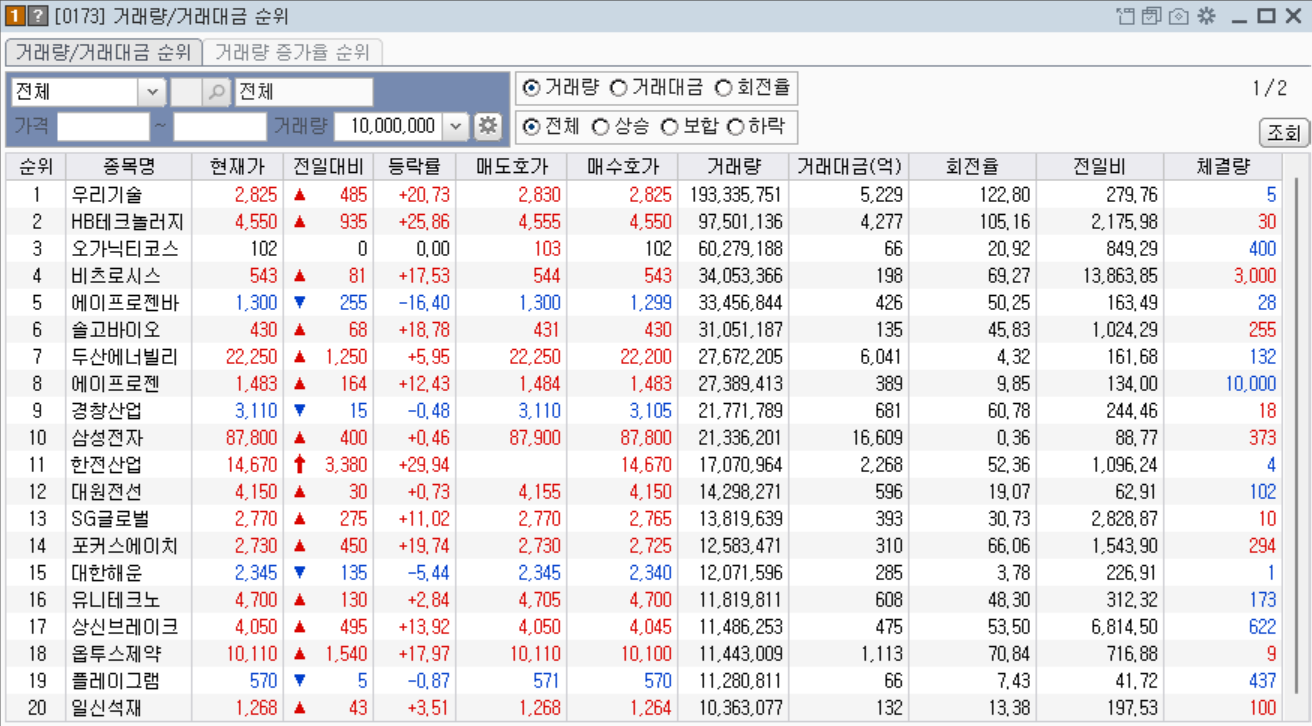Open gear settings beside the volume dropdown
This screenshot has width=1312, height=726.
[487, 126]
